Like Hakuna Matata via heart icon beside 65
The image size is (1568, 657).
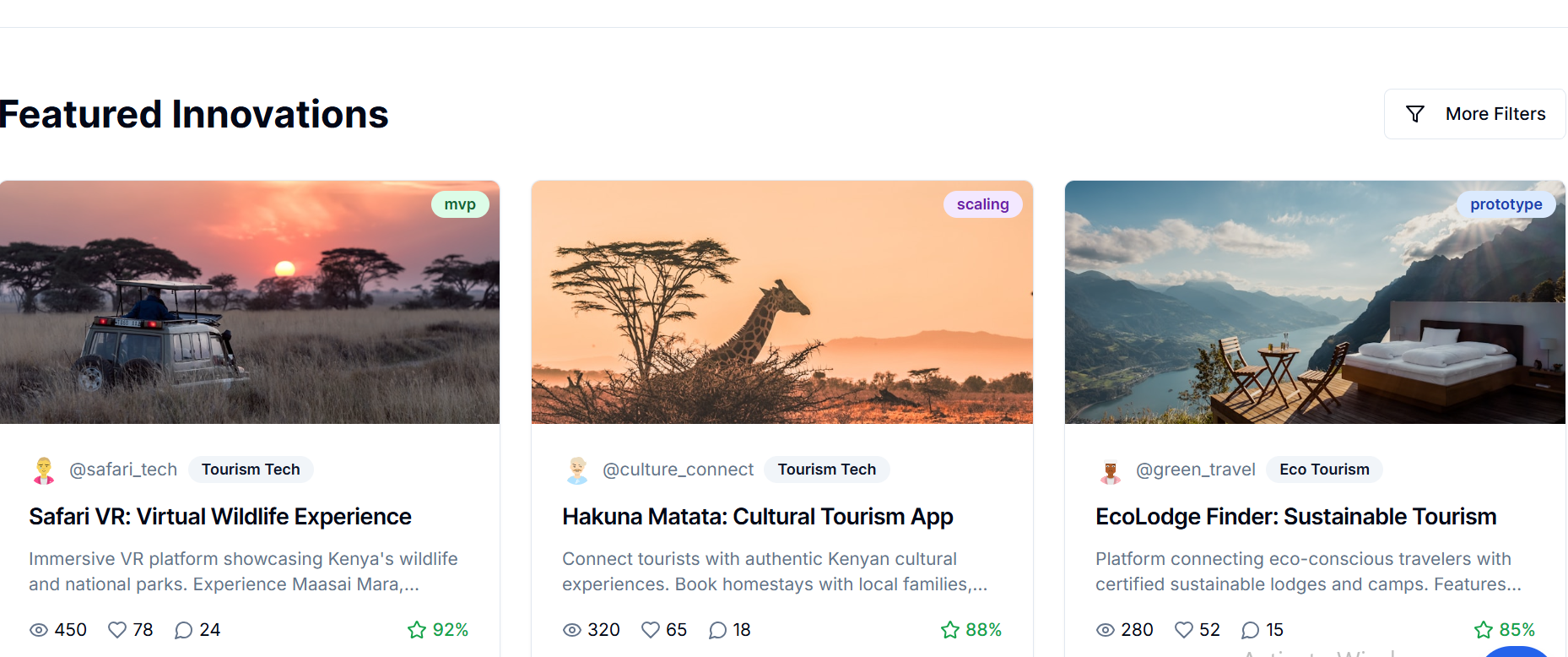pyautogui.click(x=651, y=630)
